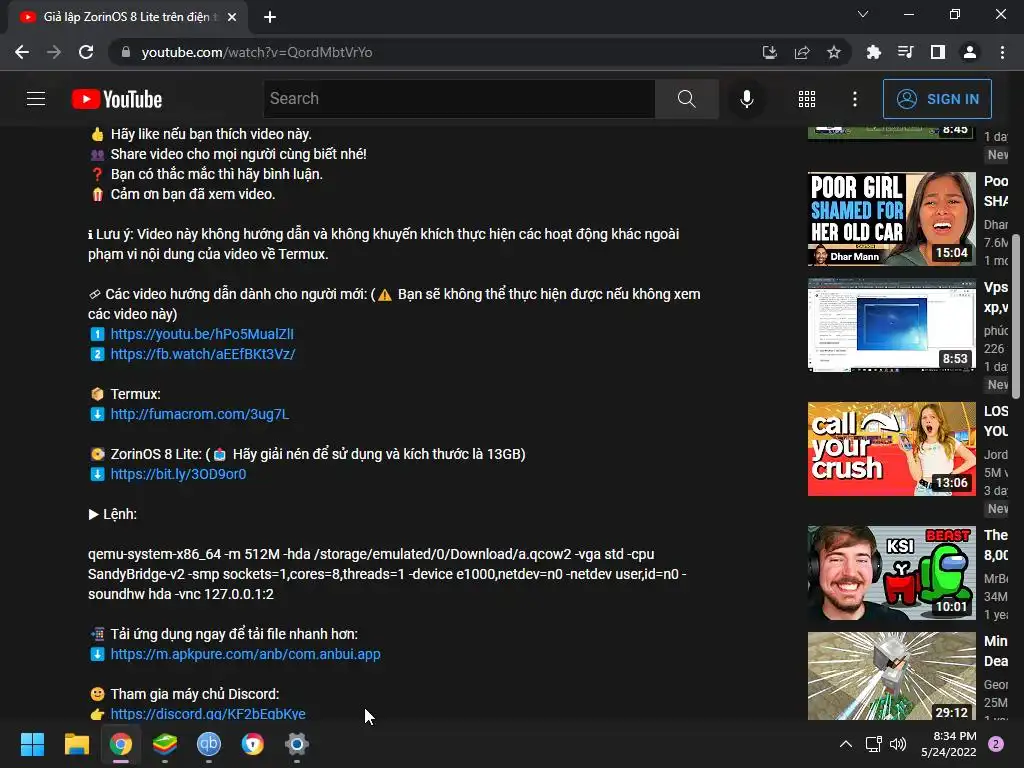The height and width of the screenshot is (768, 1024).
Task: Open the Extensions puzzle icon
Action: point(873,52)
